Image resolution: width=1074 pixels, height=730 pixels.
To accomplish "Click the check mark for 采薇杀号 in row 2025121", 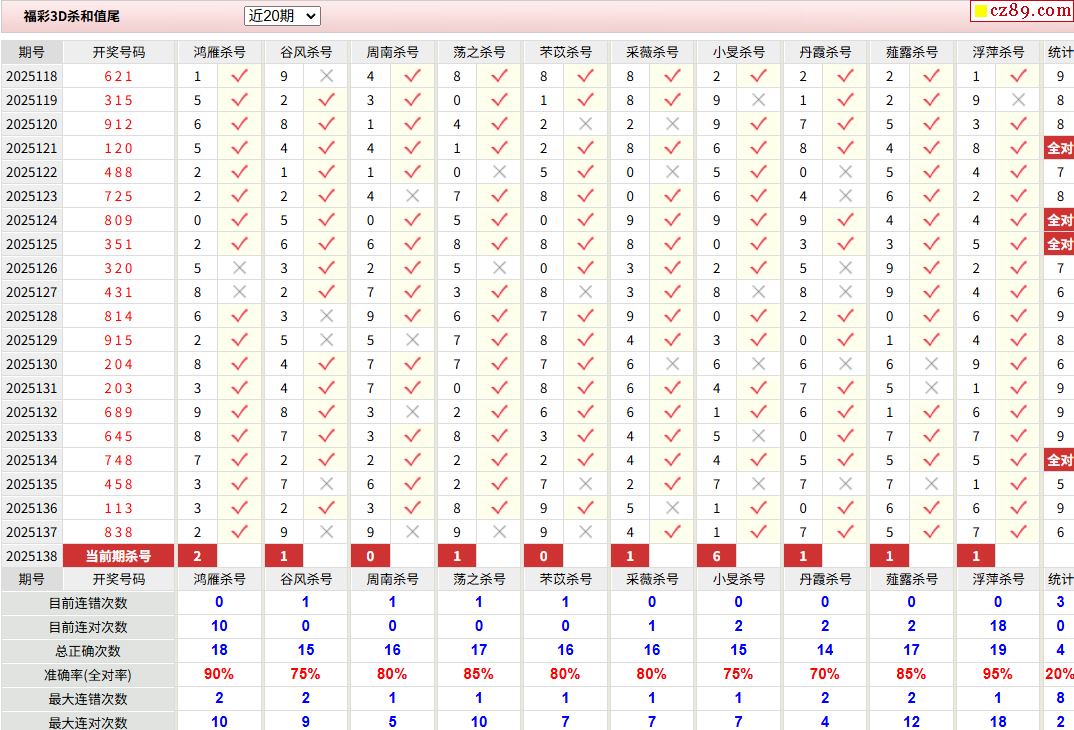I will pyautogui.click(x=672, y=148).
